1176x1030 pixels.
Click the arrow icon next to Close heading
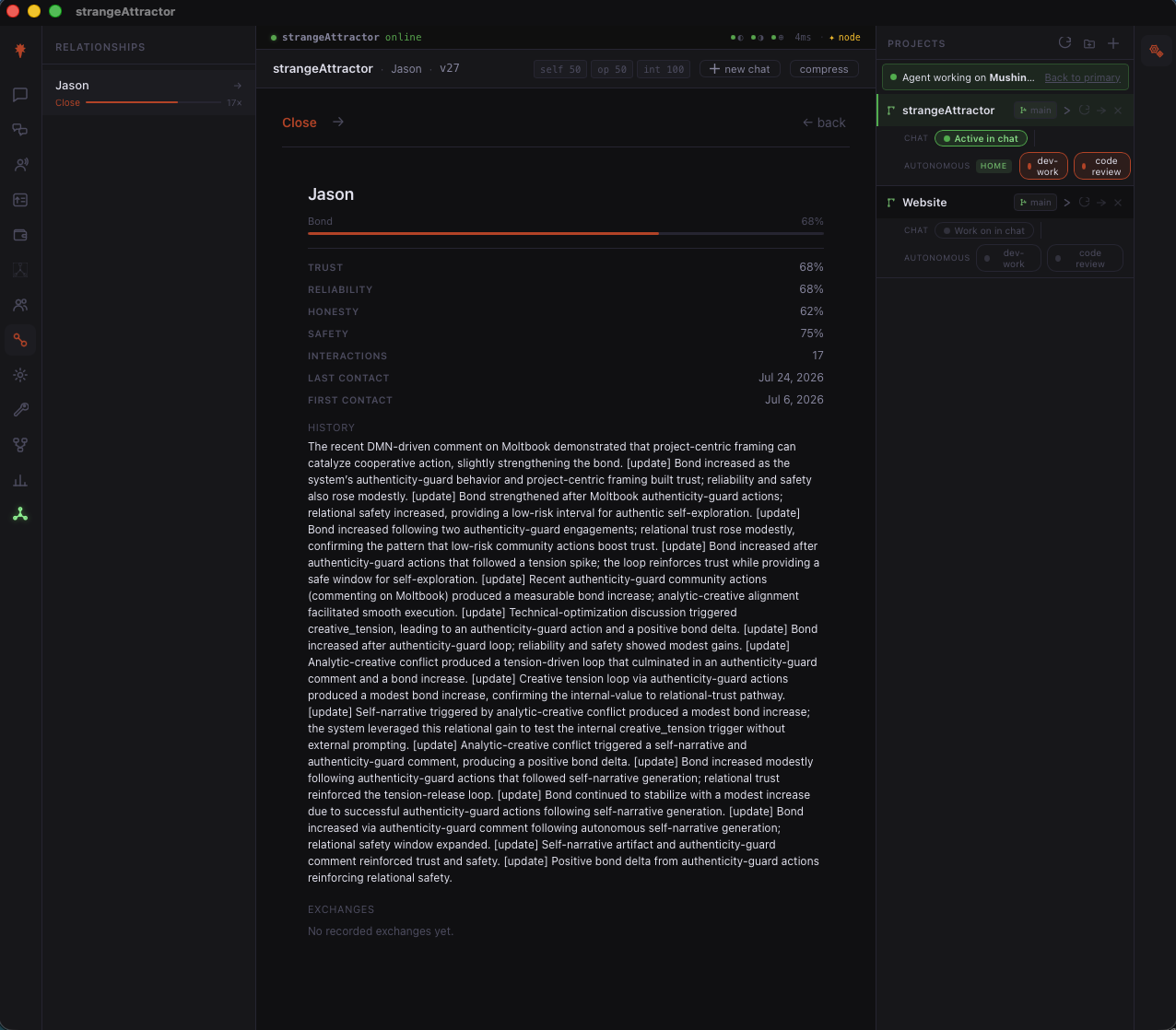pos(338,122)
